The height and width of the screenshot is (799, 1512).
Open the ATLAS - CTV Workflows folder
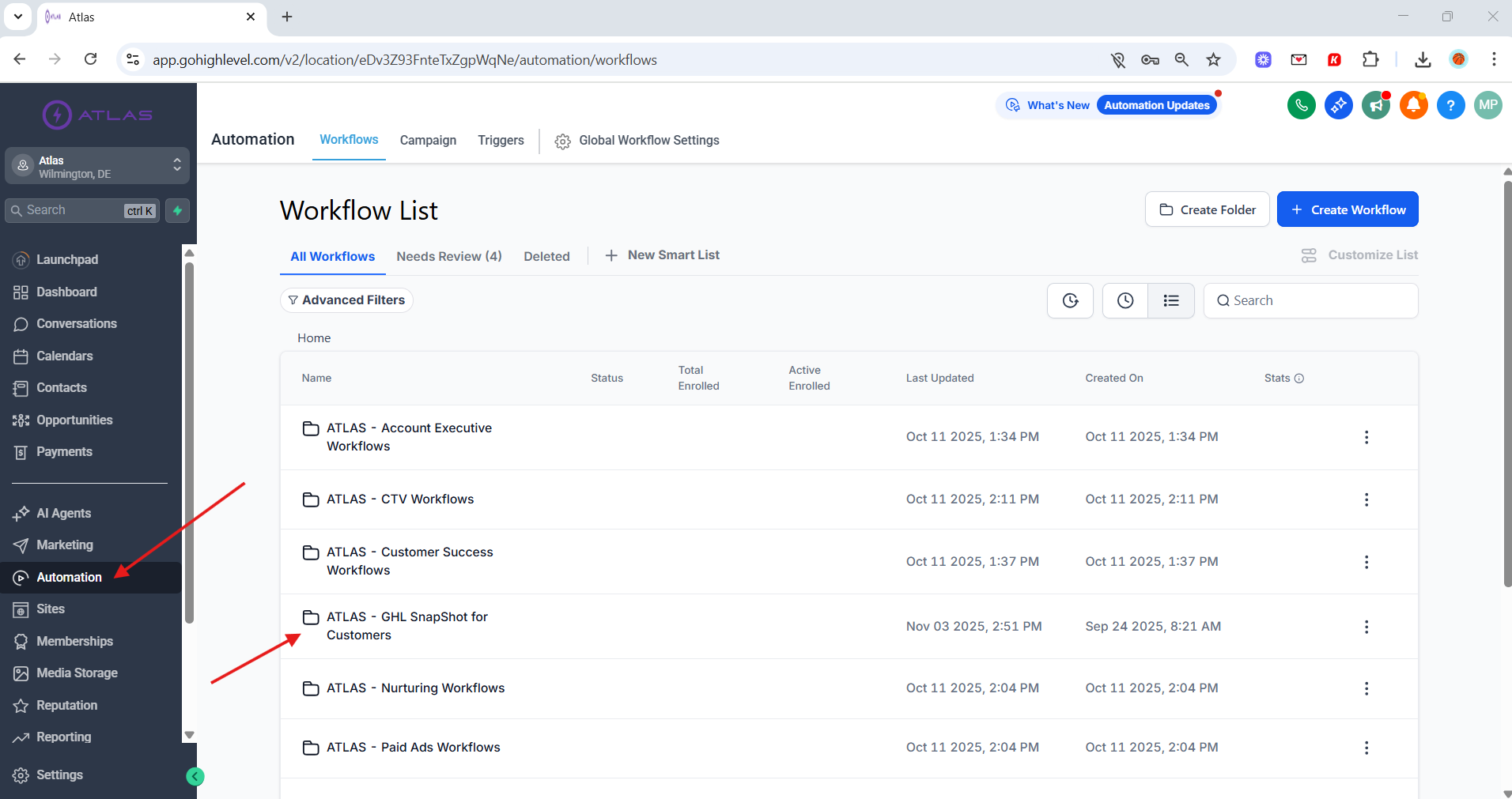pos(400,499)
